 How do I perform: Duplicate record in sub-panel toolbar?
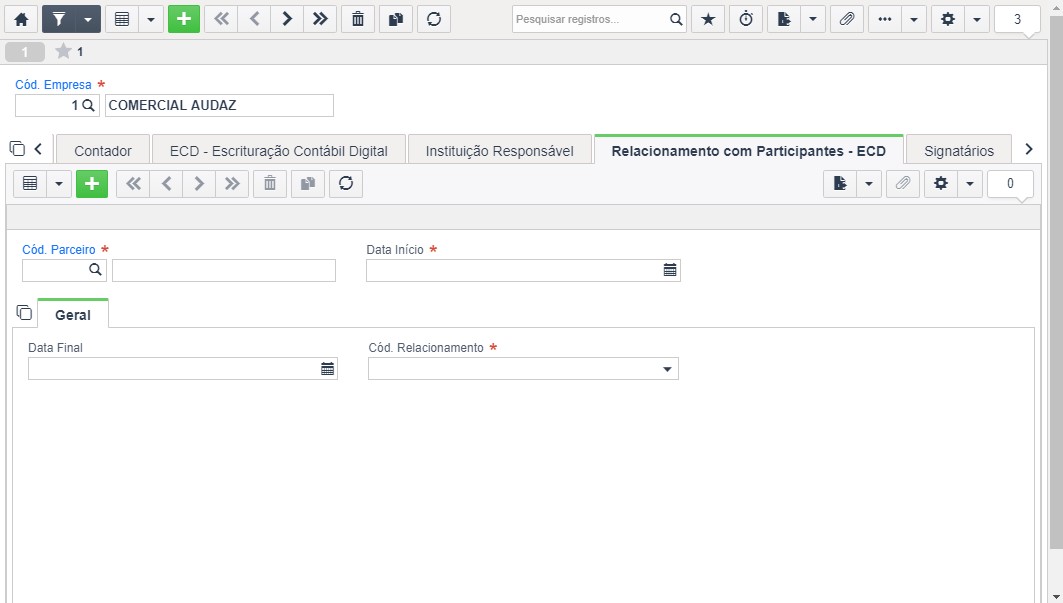308,183
